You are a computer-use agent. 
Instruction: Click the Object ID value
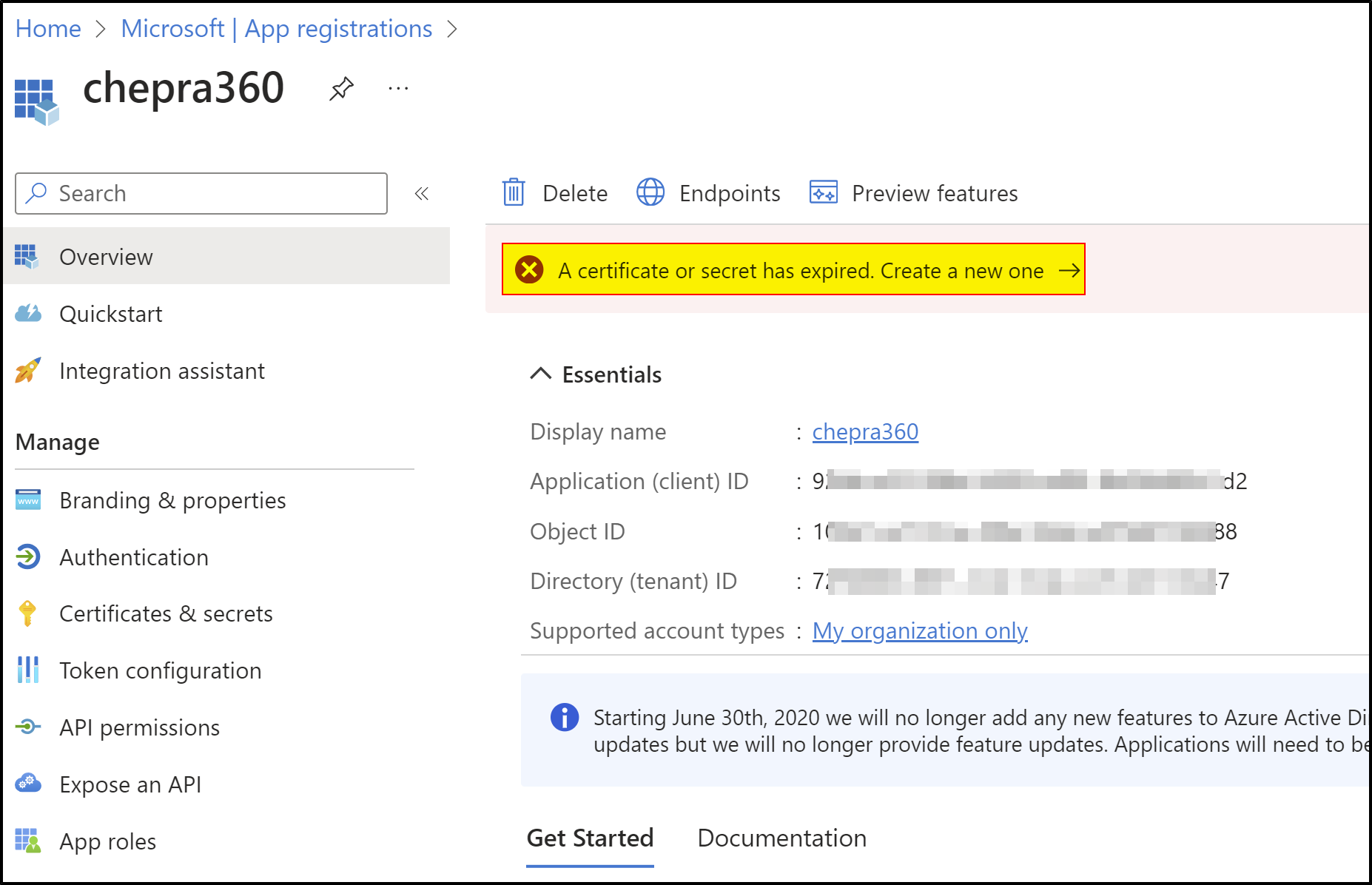click(1024, 531)
